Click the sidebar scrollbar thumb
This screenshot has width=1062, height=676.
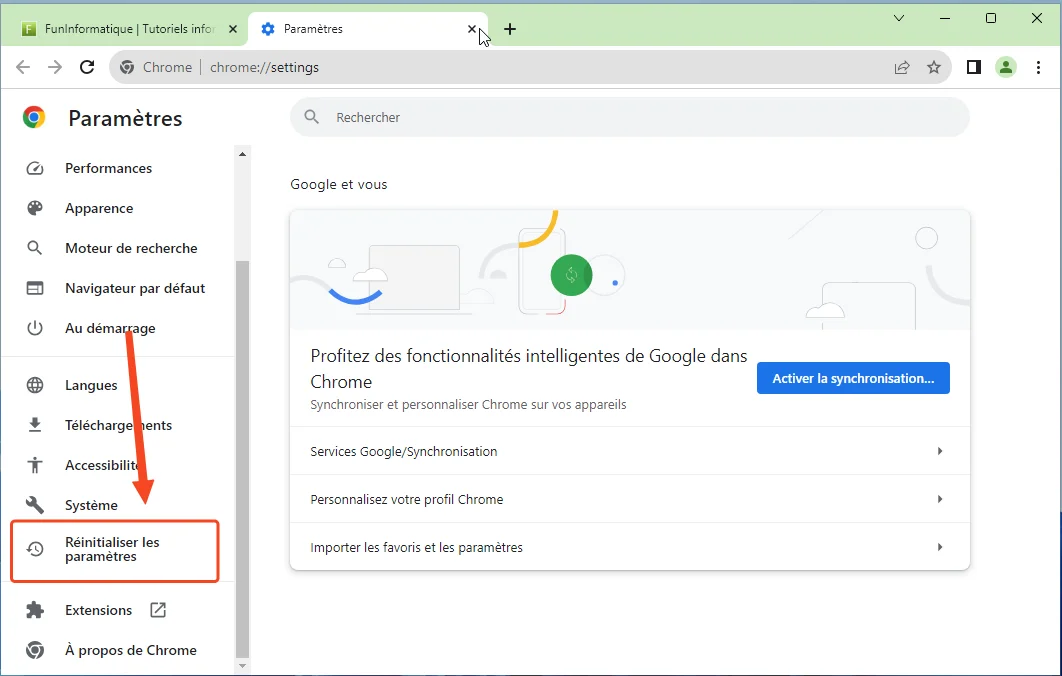(242, 459)
